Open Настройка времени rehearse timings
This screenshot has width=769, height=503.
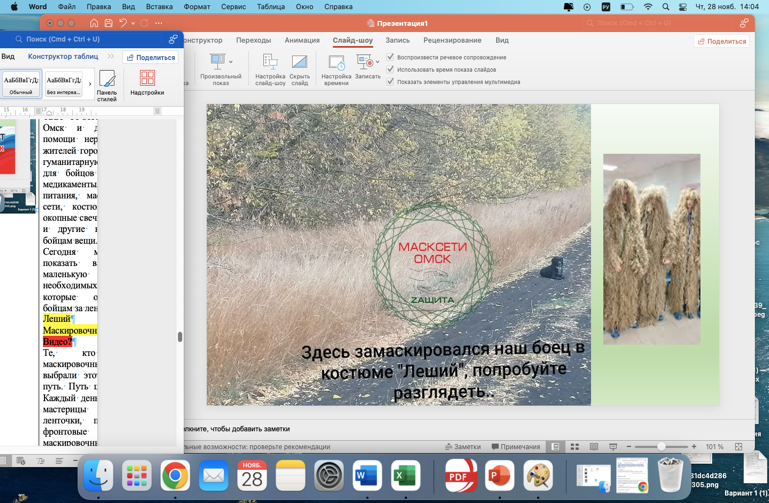click(x=336, y=70)
